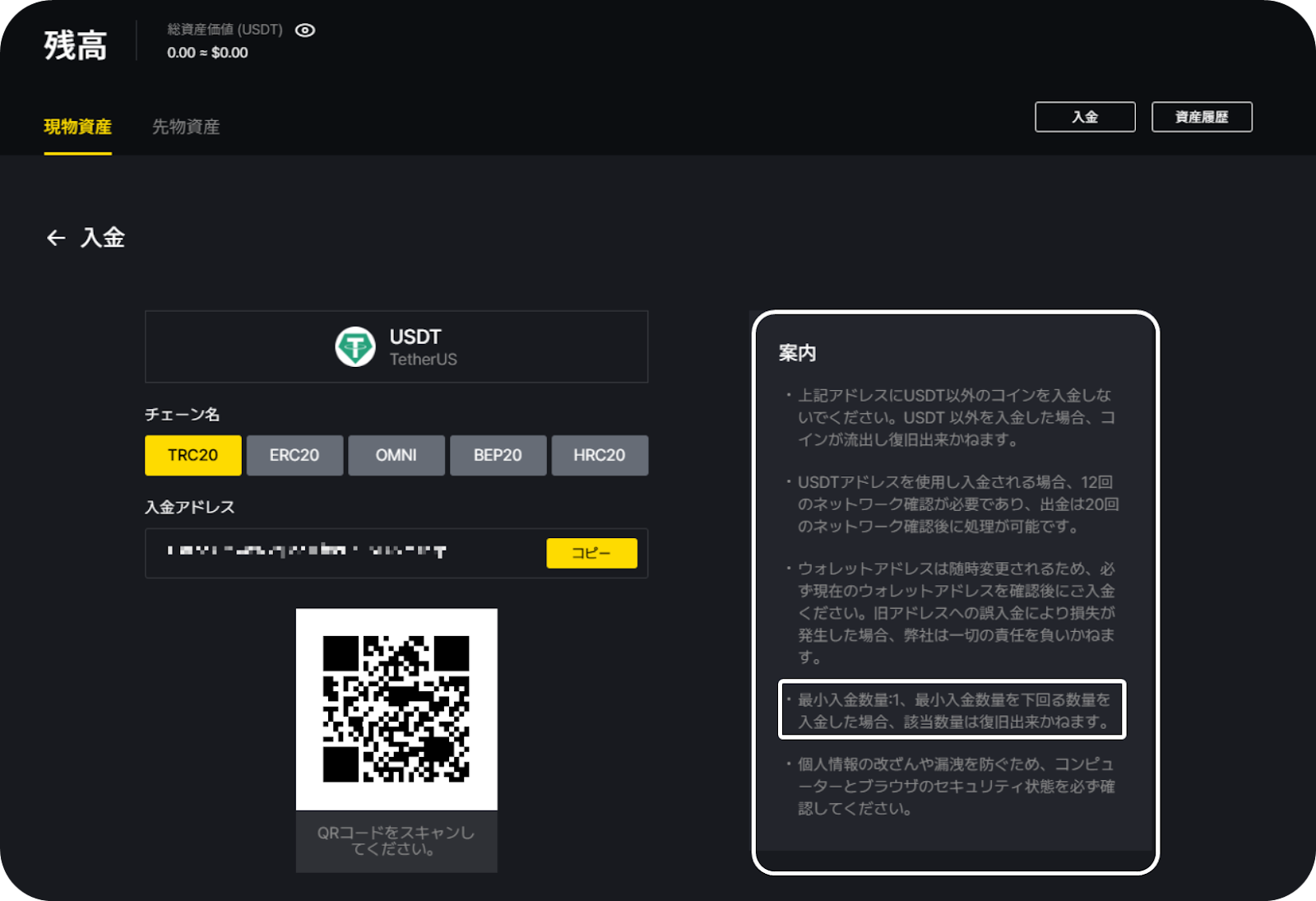Copy the deposit address with コピー button

pyautogui.click(x=591, y=553)
